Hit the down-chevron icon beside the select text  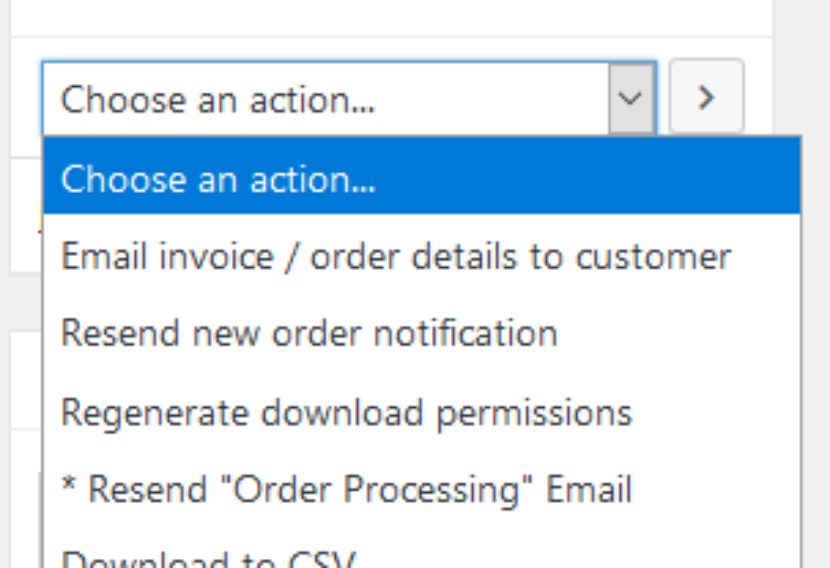630,98
